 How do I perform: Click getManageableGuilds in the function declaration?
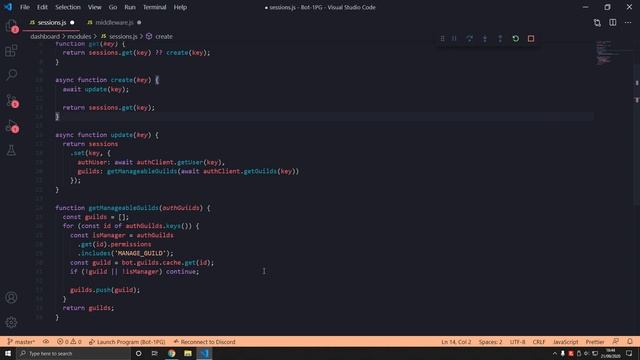(x=123, y=208)
